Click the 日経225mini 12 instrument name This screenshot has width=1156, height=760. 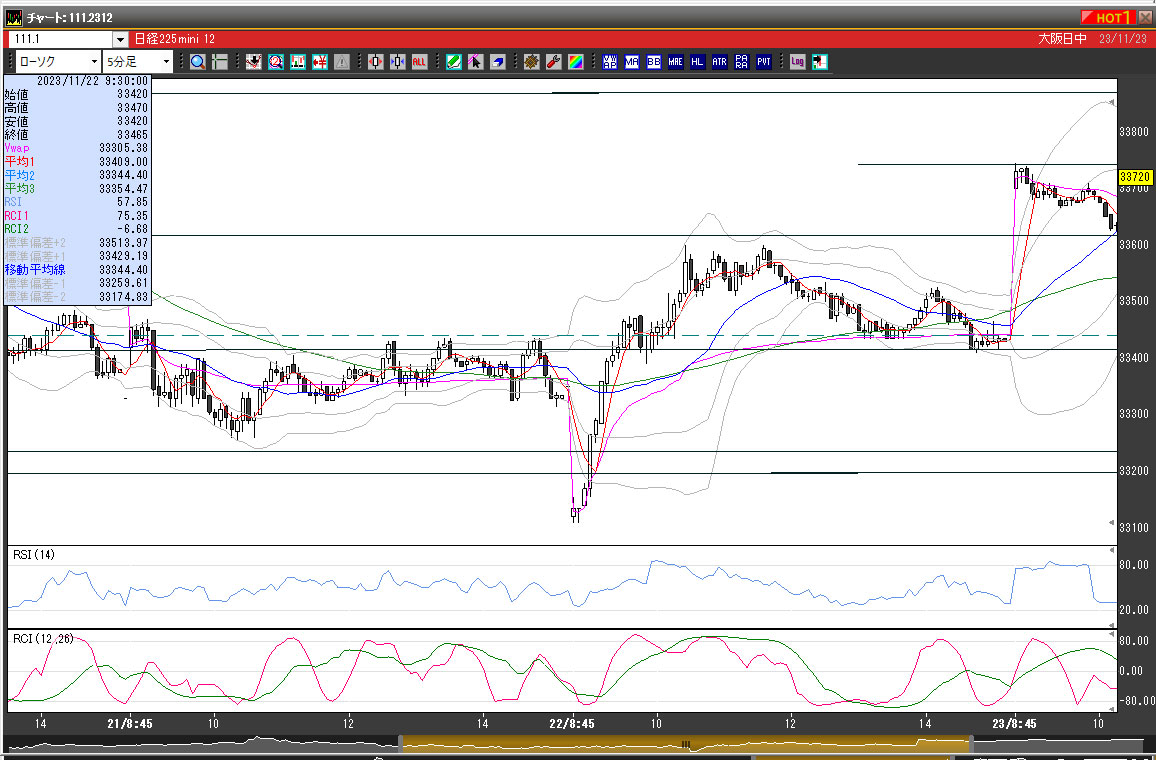tap(175, 39)
